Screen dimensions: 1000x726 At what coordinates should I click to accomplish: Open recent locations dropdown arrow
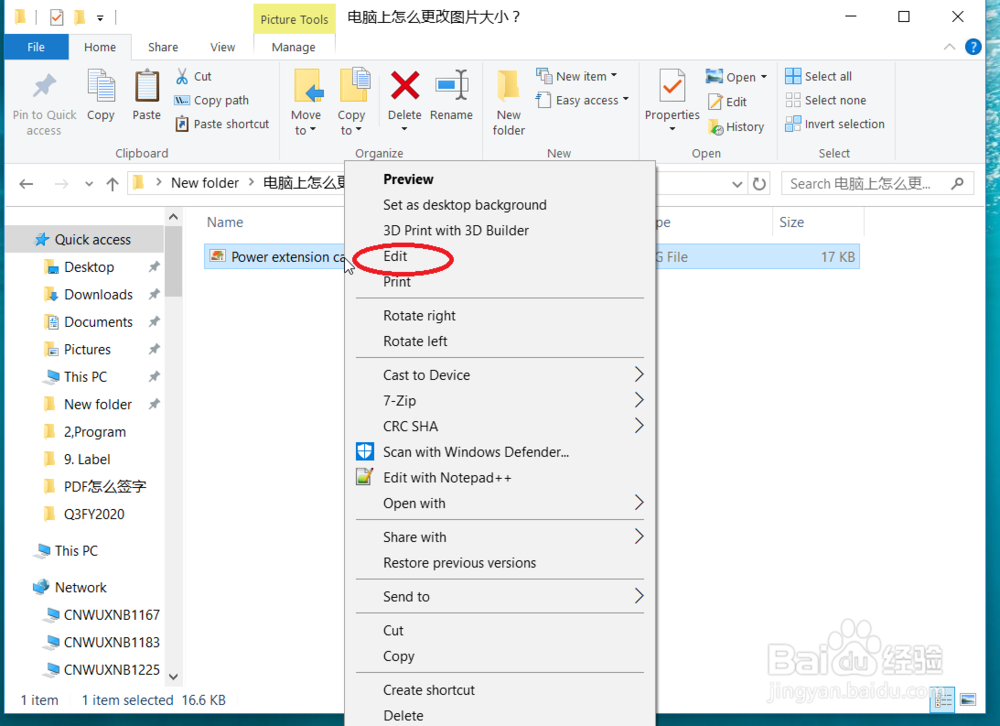click(89, 184)
